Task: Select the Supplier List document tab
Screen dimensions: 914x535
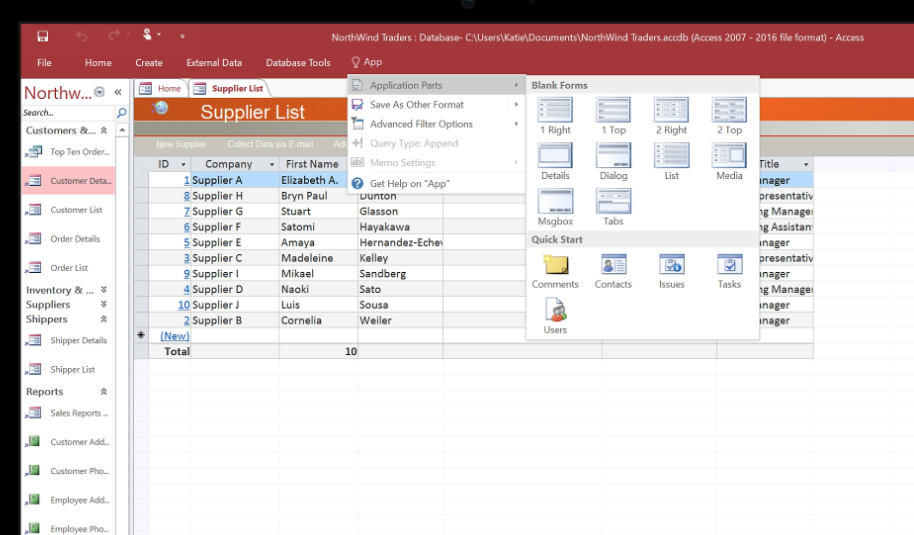Action: (x=229, y=89)
